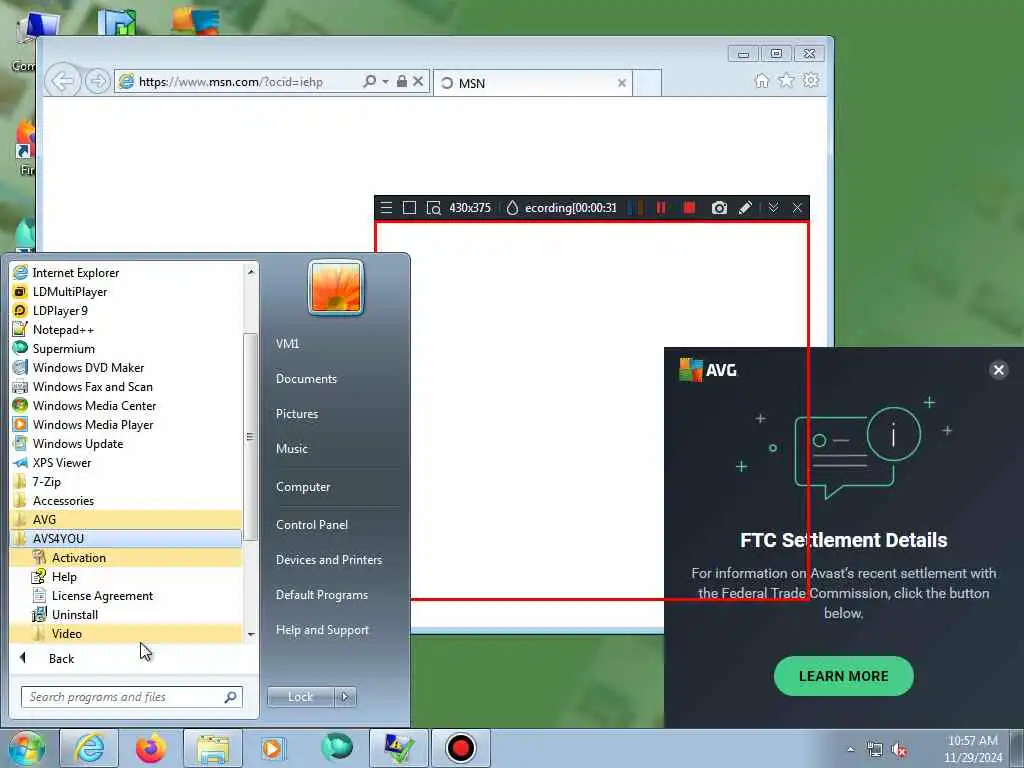
Task: Click the browser Back button
Action: tap(63, 82)
